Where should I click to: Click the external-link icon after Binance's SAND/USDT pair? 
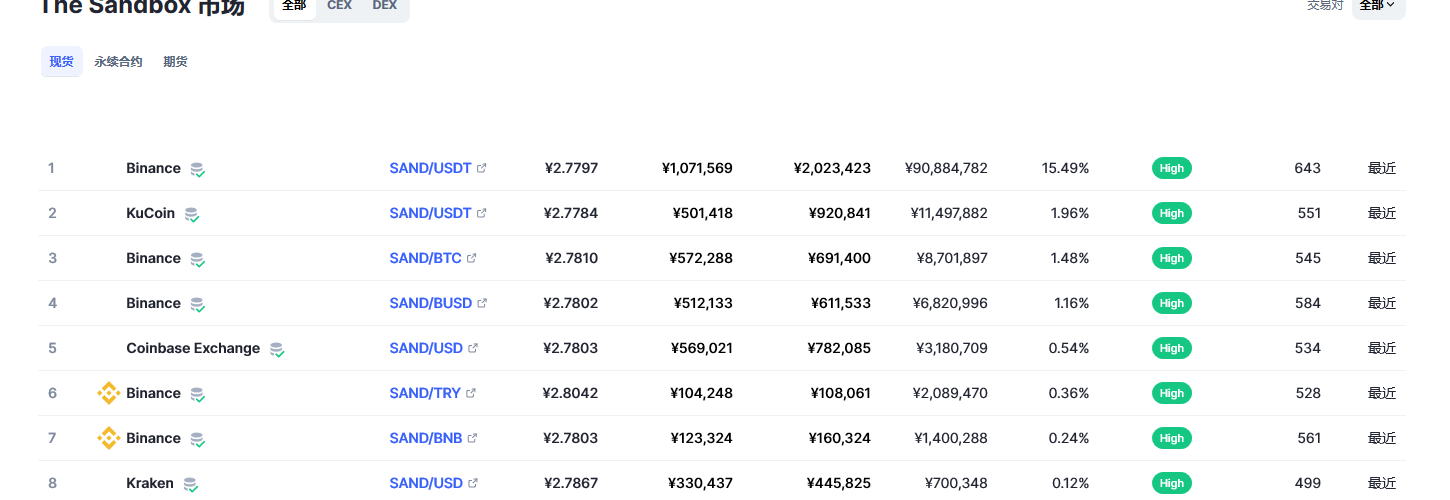(482, 168)
